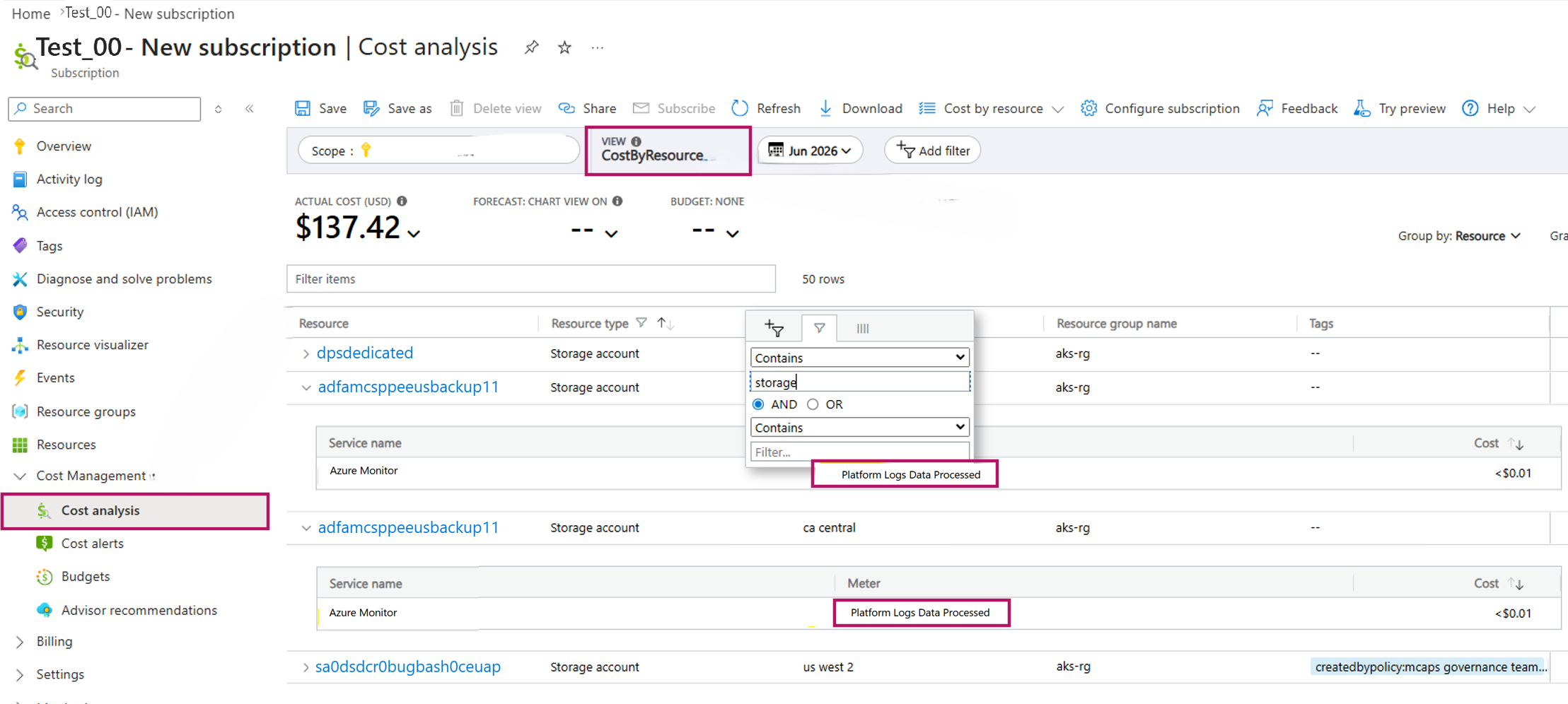Click Try preview in the toolbar

(1400, 108)
